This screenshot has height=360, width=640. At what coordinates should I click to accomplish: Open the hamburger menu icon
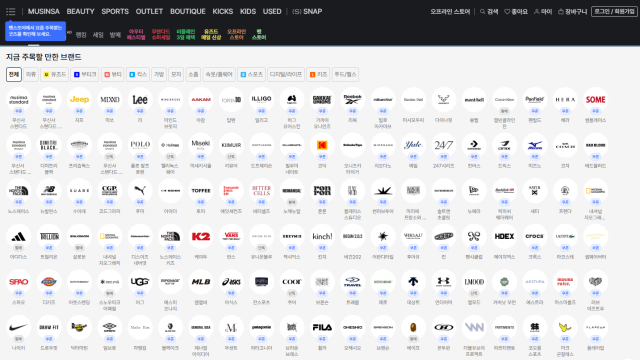point(11,11)
